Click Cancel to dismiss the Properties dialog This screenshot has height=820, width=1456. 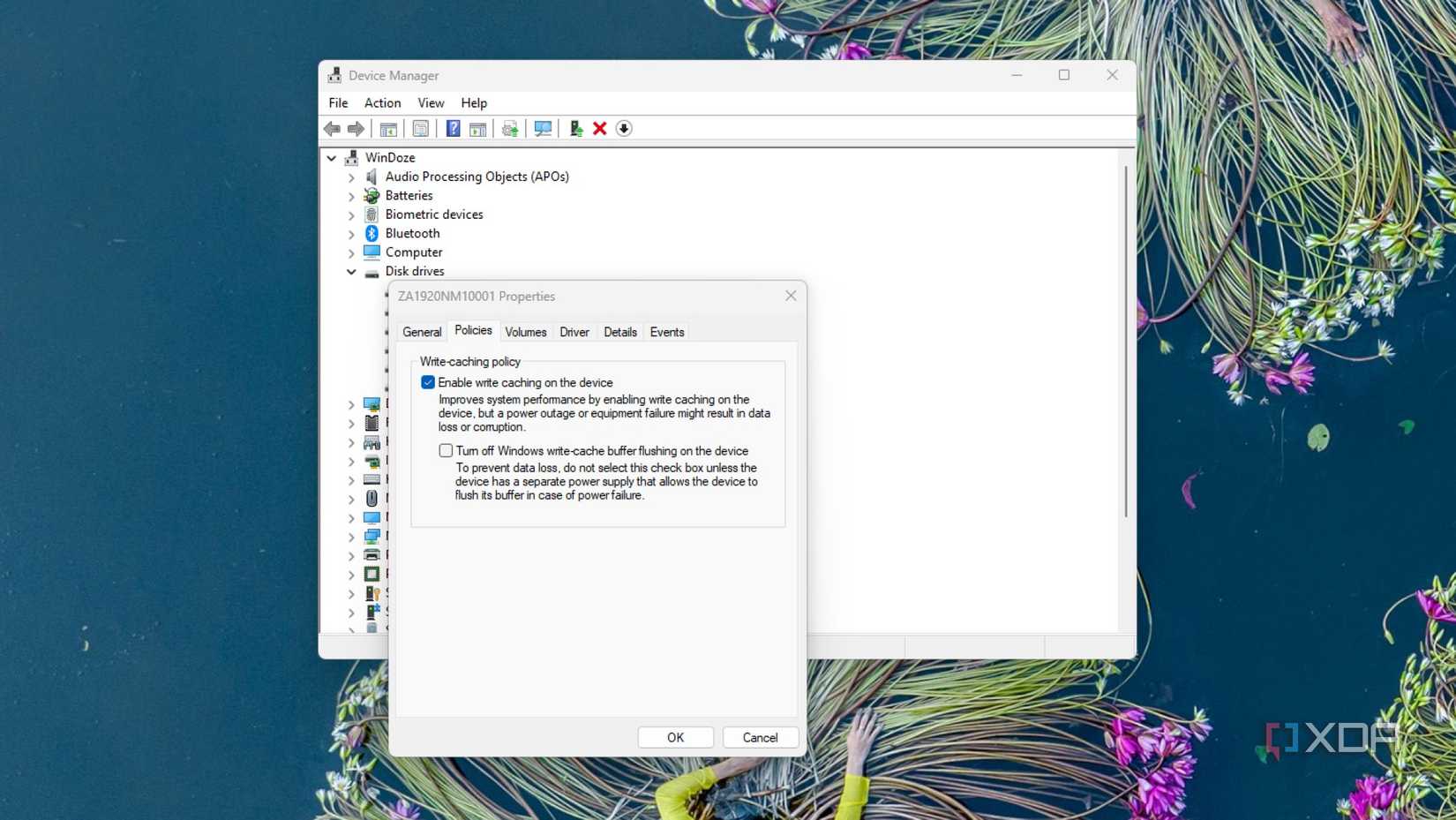click(760, 737)
